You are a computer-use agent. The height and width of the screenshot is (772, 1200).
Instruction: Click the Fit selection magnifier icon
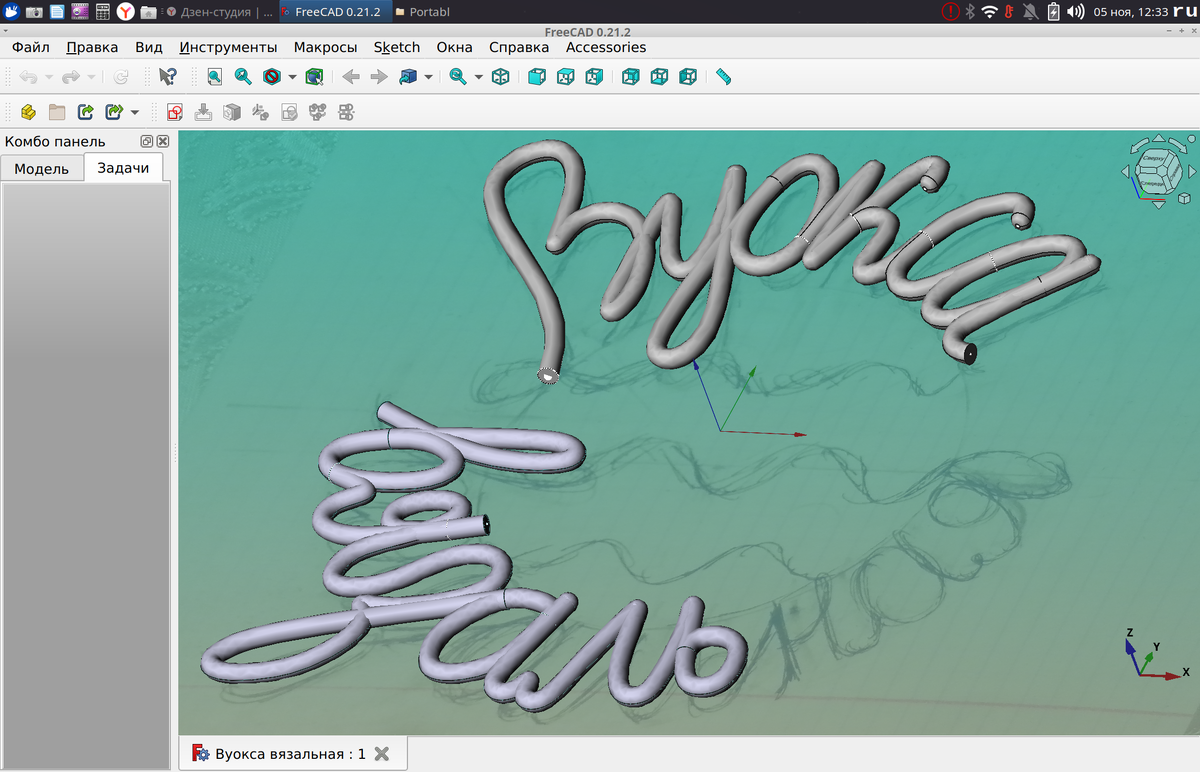243,77
